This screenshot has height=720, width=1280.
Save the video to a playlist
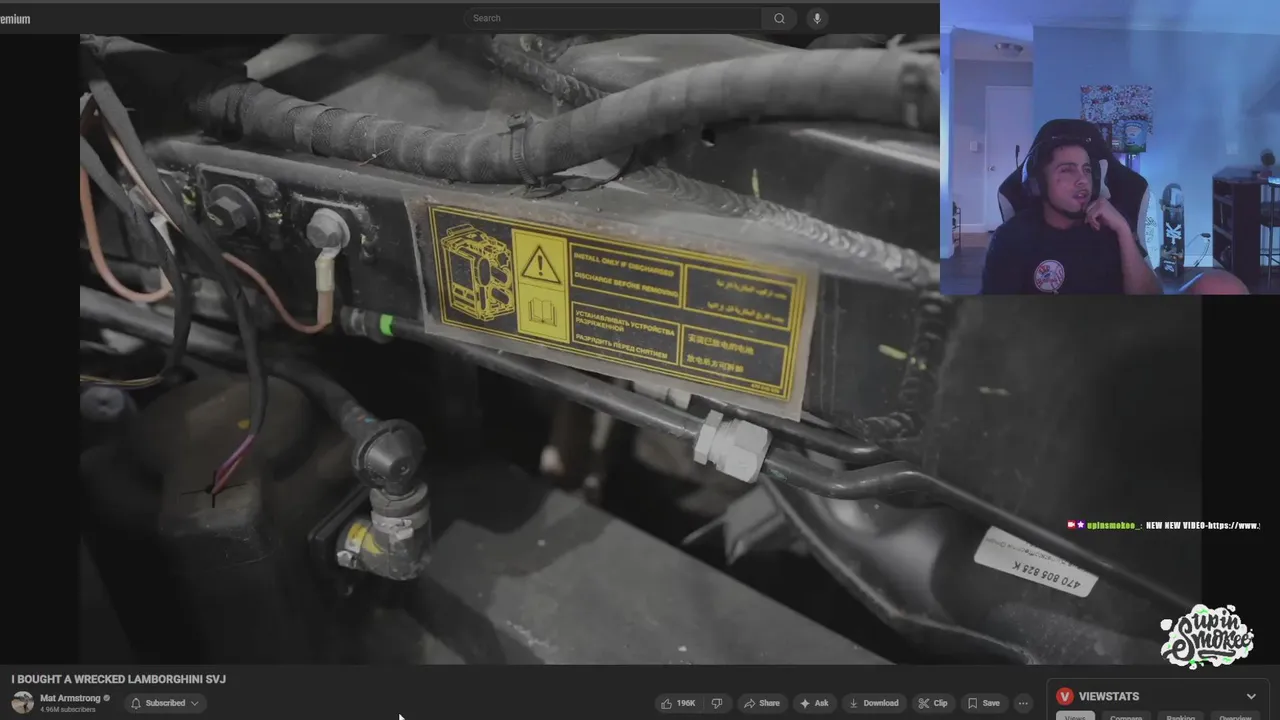(984, 703)
